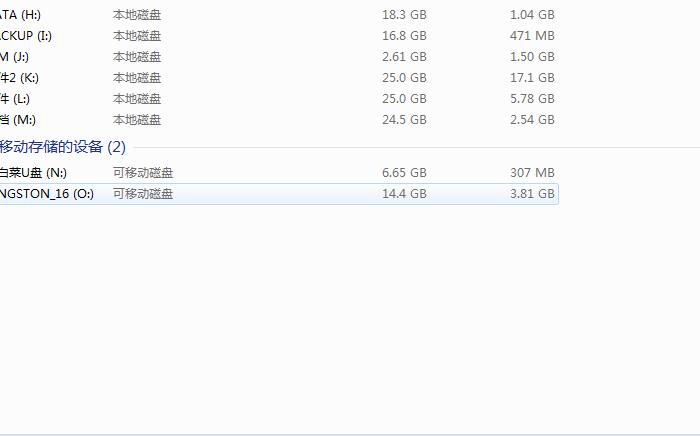Screen dimensions: 700x436
Task: Click the 3.81 GB free space value
Action: [x=532, y=194]
